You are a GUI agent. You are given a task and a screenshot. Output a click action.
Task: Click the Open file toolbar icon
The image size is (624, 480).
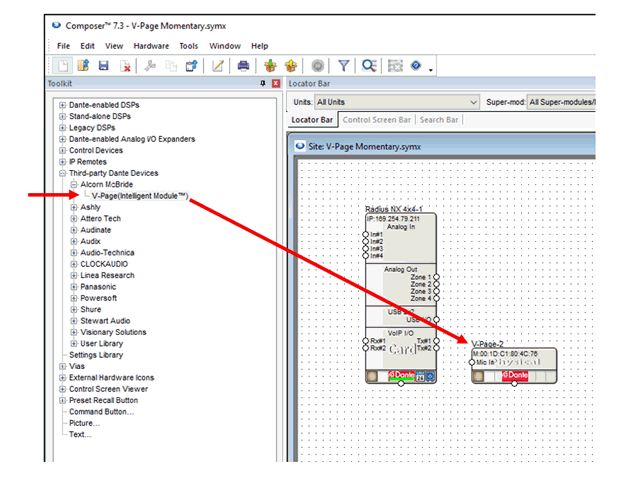[x=83, y=66]
